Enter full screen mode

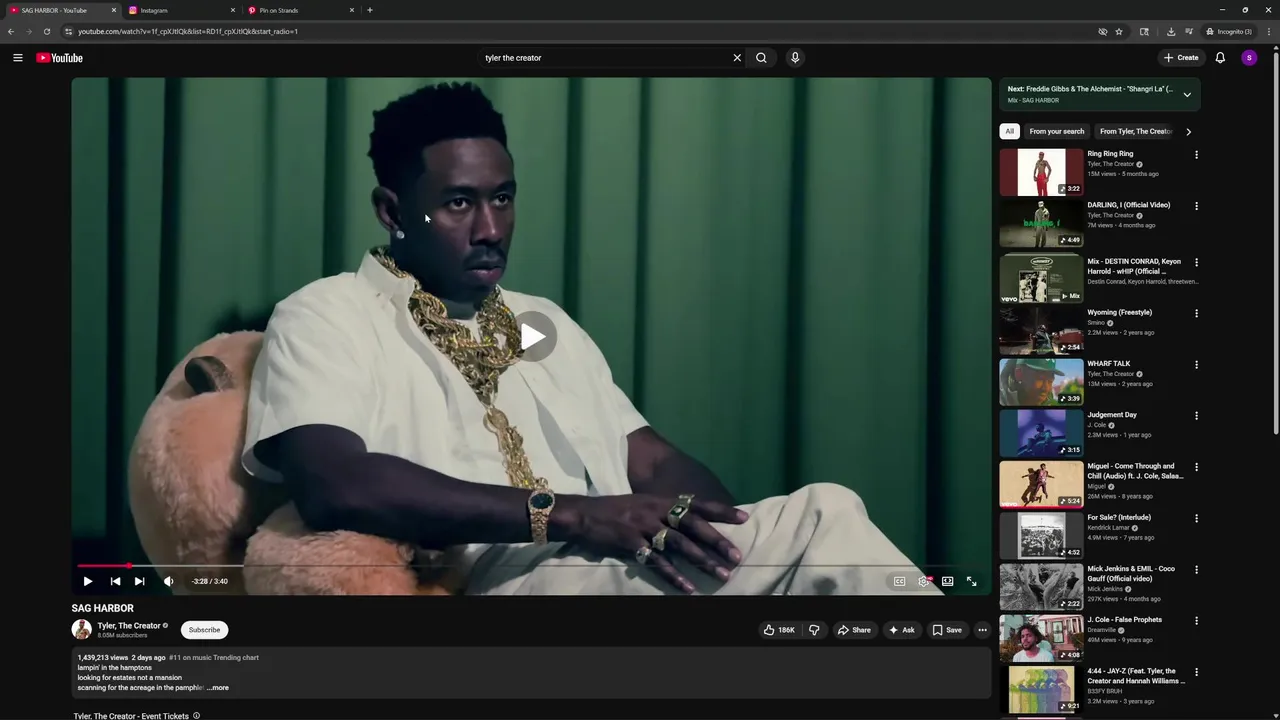971,581
